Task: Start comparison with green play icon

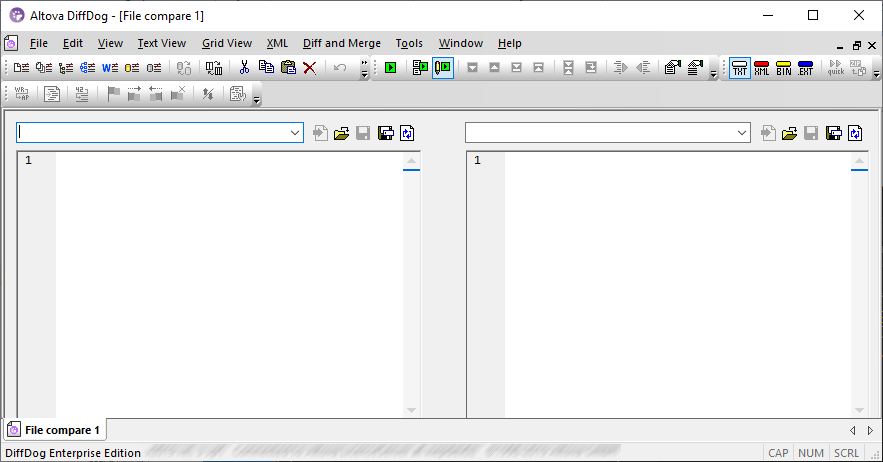Action: point(390,68)
